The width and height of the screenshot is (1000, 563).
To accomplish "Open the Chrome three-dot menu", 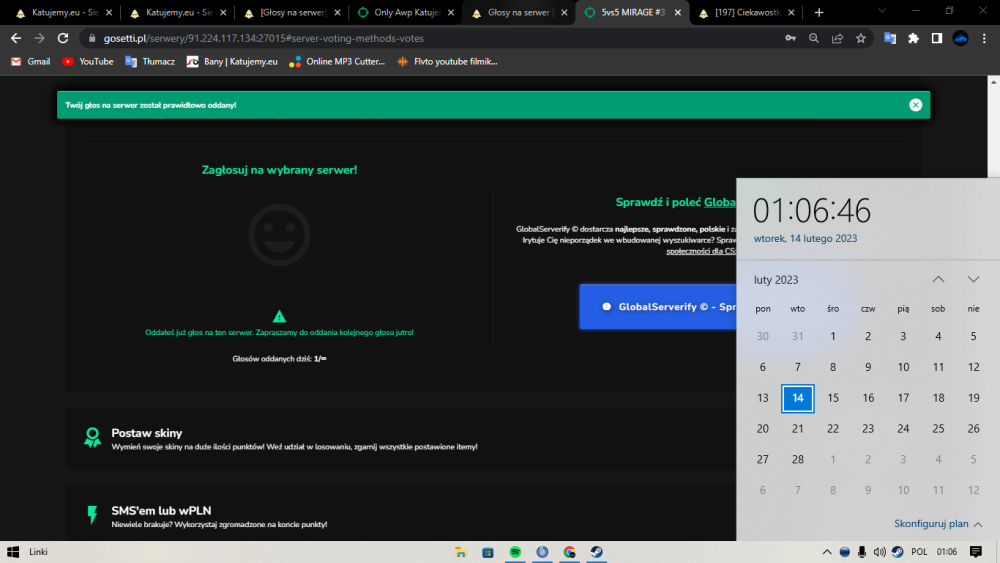I will [x=984, y=38].
